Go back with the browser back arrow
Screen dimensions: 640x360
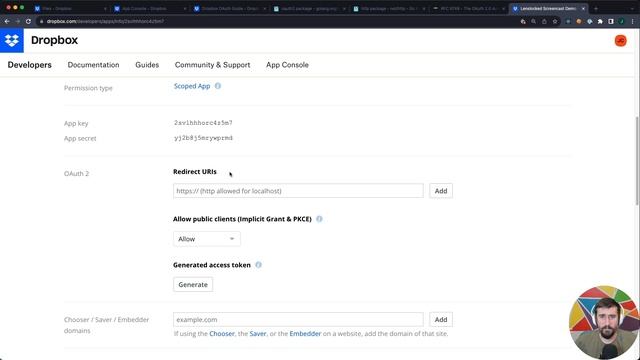(7, 21)
